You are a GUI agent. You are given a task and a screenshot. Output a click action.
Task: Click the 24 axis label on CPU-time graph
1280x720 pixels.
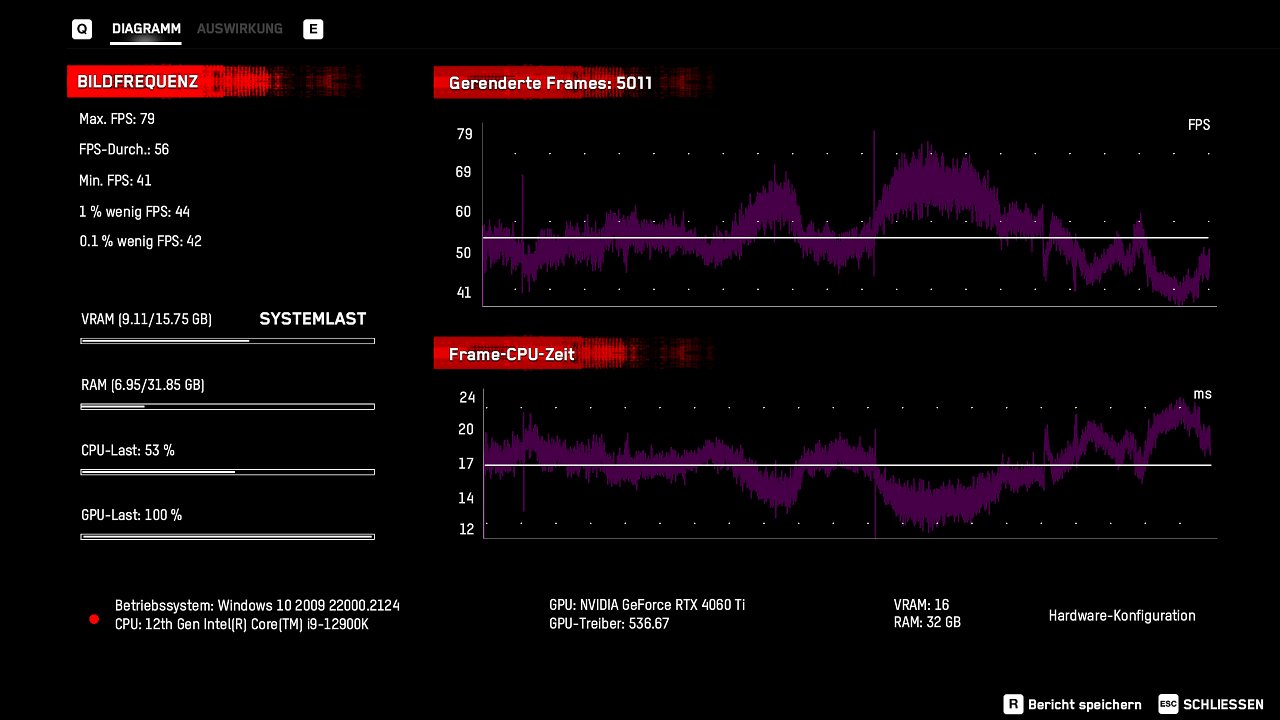coord(467,398)
